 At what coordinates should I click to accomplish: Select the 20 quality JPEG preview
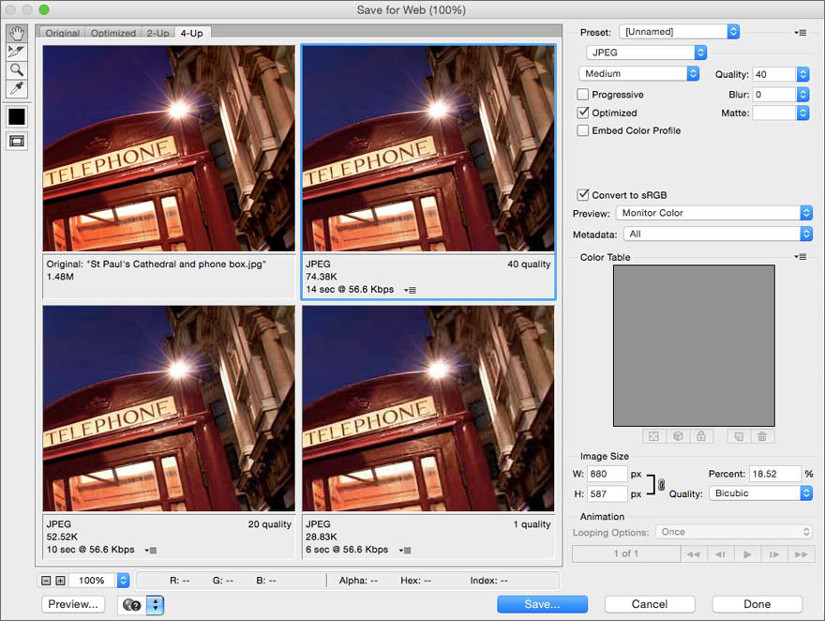pos(168,408)
